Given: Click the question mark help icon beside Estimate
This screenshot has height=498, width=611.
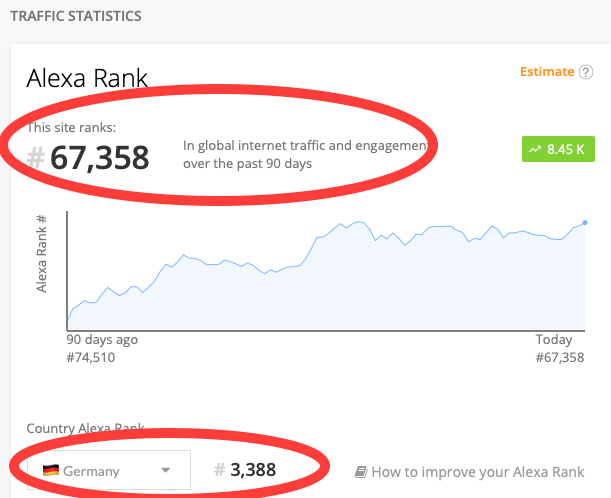Looking at the screenshot, I should (586, 72).
